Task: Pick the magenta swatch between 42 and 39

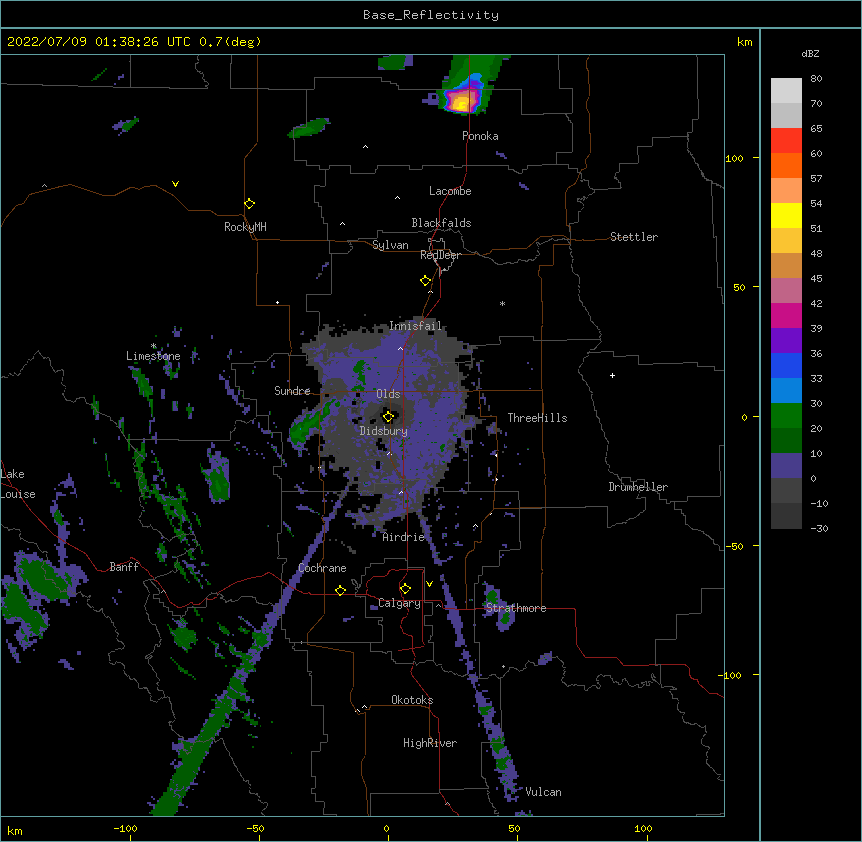Action: tap(786, 315)
